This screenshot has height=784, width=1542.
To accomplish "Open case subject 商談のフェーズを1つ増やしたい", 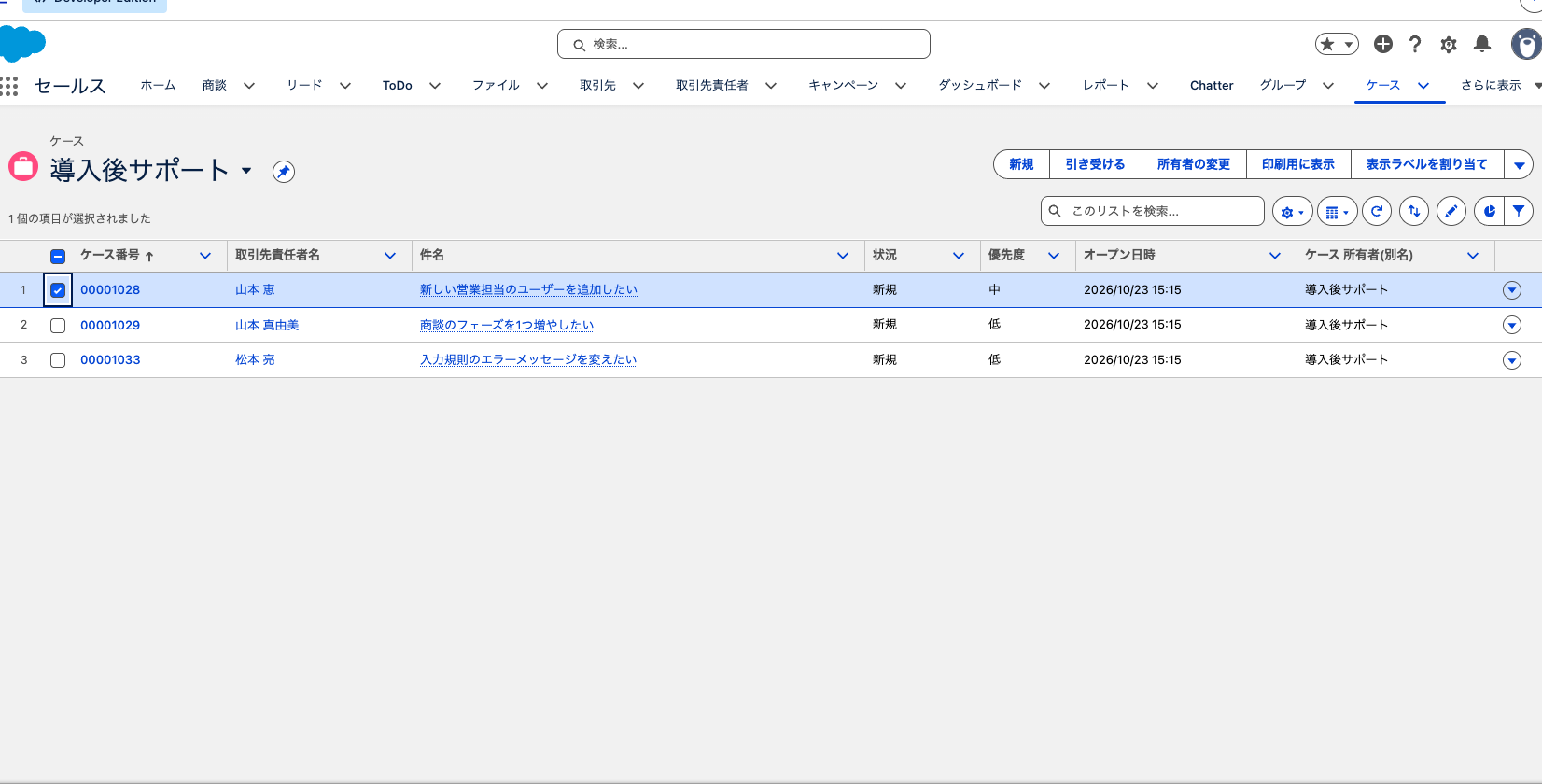I will pos(507,325).
